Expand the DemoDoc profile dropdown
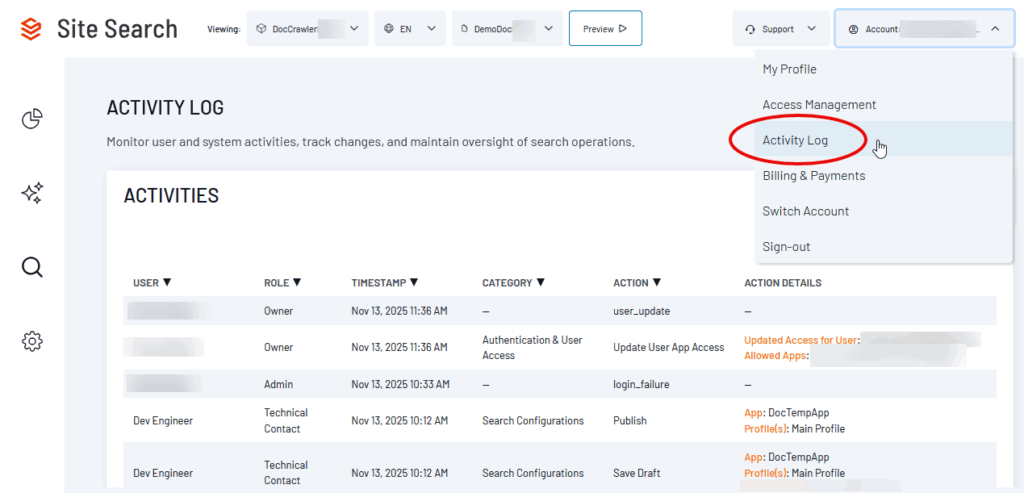This screenshot has width=1024, height=493. (x=505, y=29)
